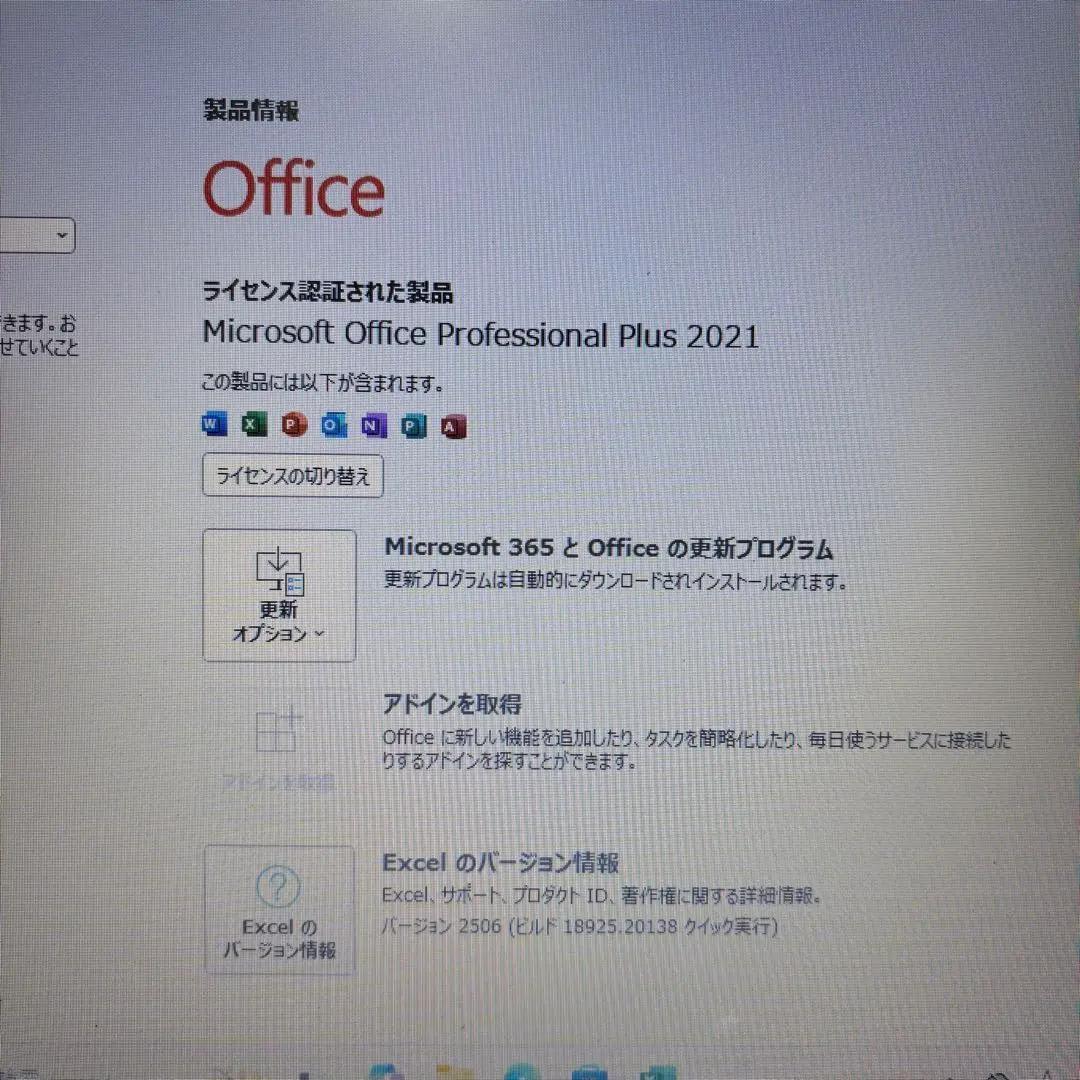
Task: Click the Word app icon
Action: click(x=214, y=424)
